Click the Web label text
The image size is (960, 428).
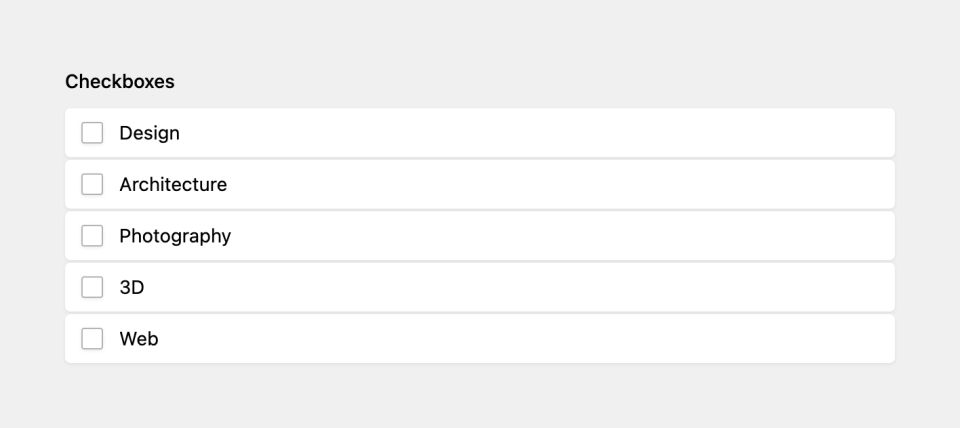(x=139, y=339)
